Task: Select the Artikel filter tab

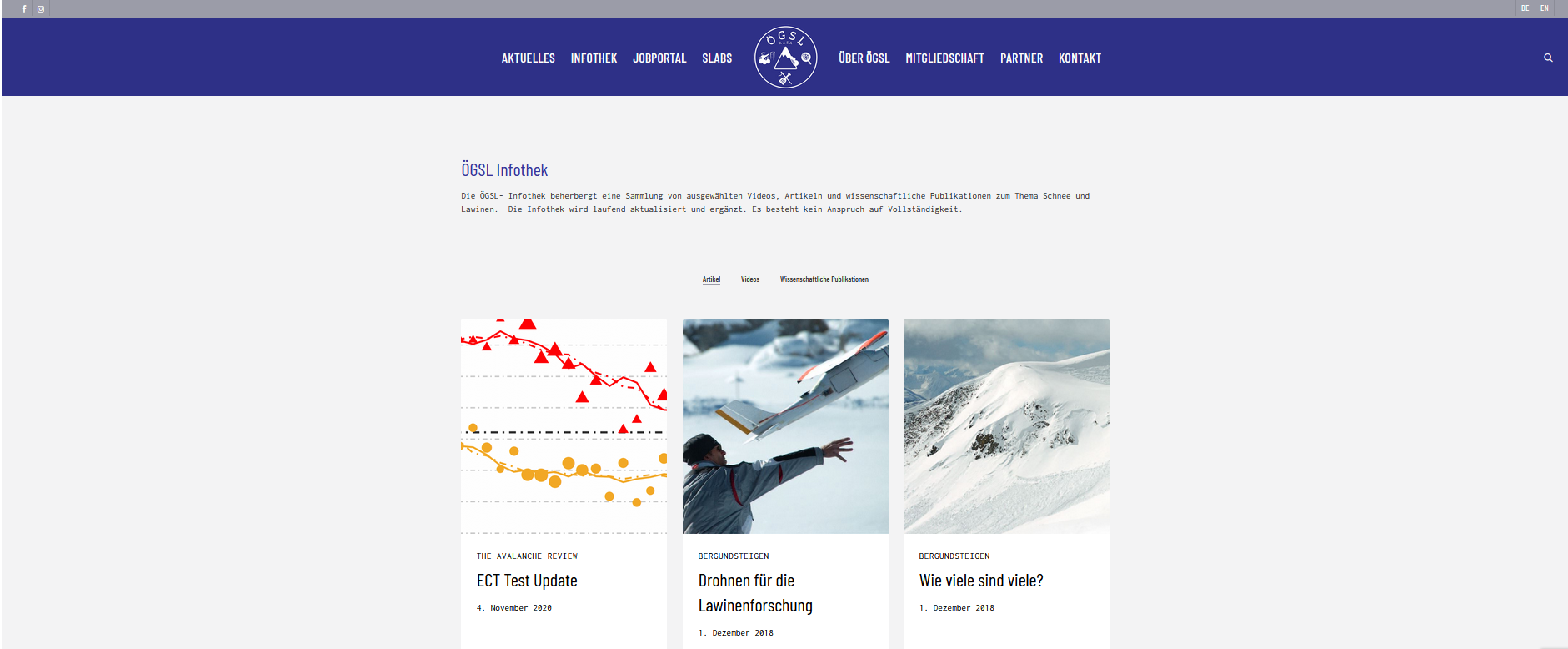Action: [x=711, y=279]
